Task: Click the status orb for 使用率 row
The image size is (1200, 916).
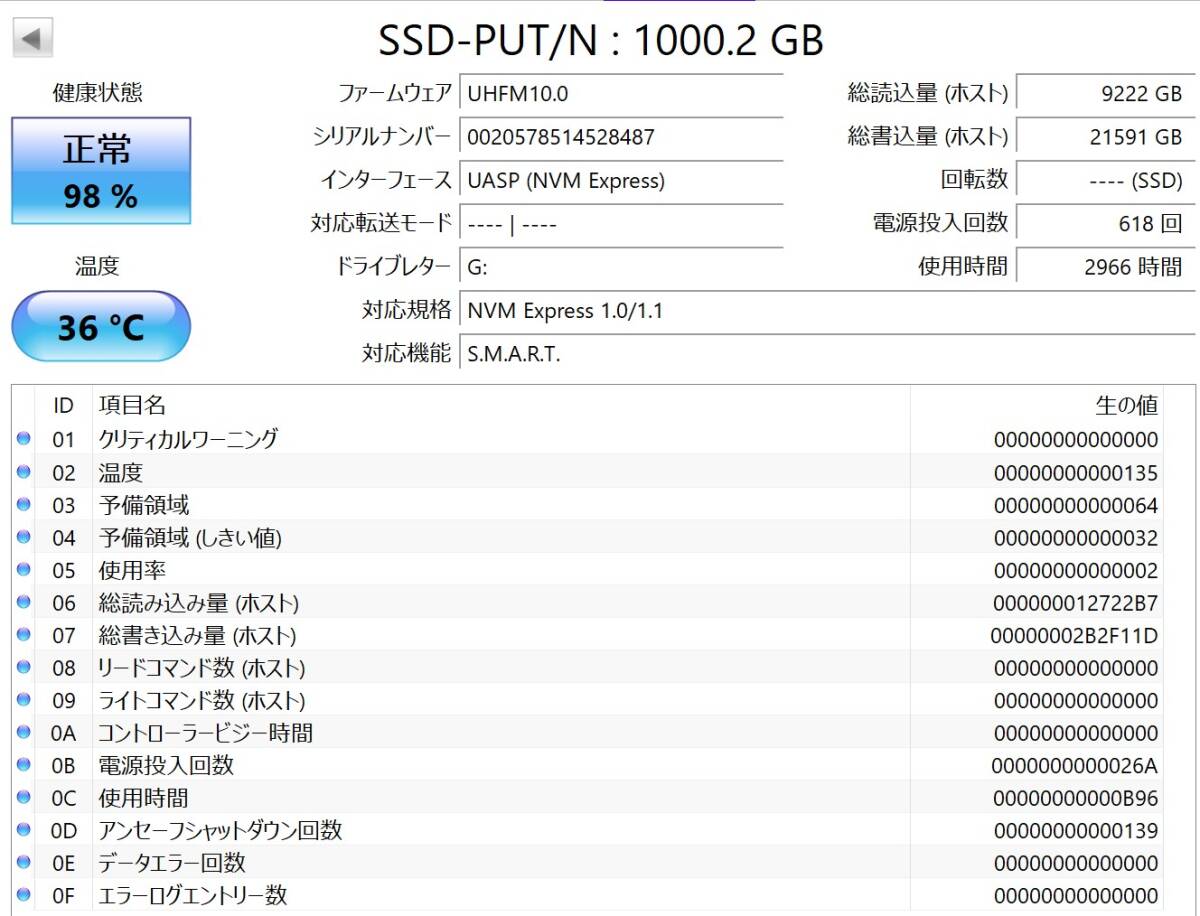Action: (x=24, y=570)
